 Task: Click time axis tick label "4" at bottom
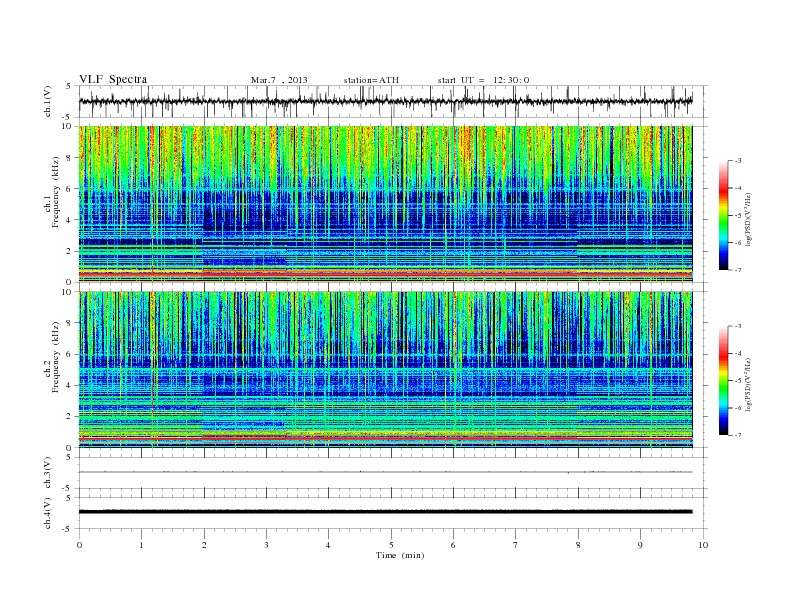coord(329,545)
